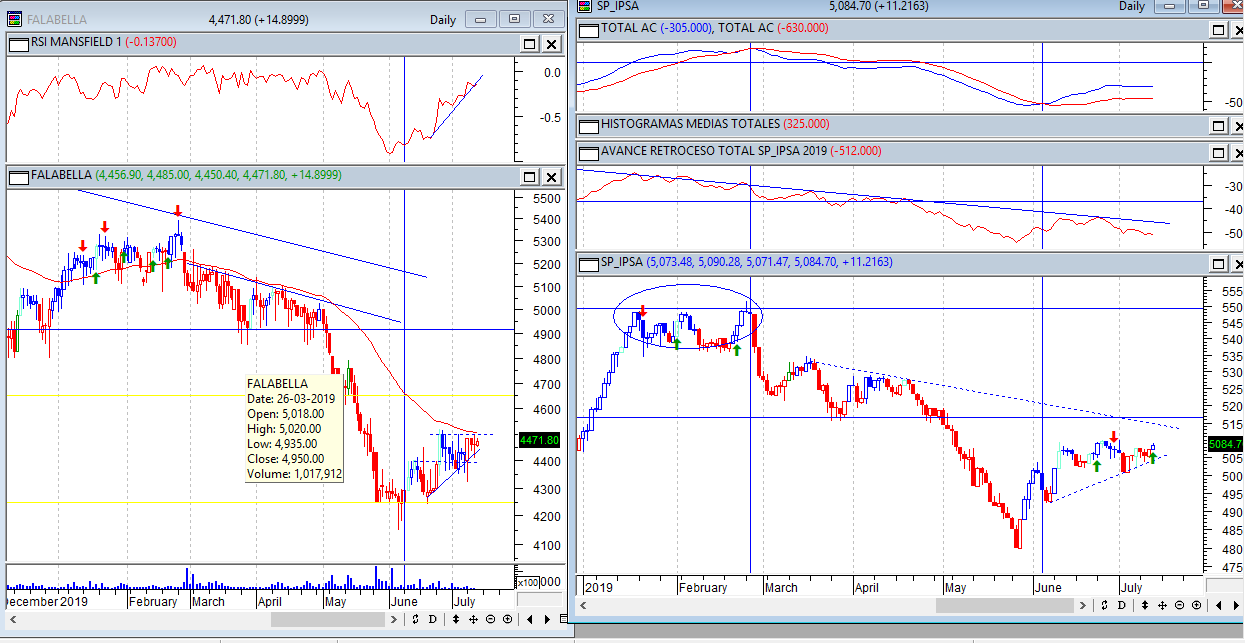Click vertical scale arrows icon in SP_IPSA toolbar
The image size is (1245, 643).
tap(1145, 605)
